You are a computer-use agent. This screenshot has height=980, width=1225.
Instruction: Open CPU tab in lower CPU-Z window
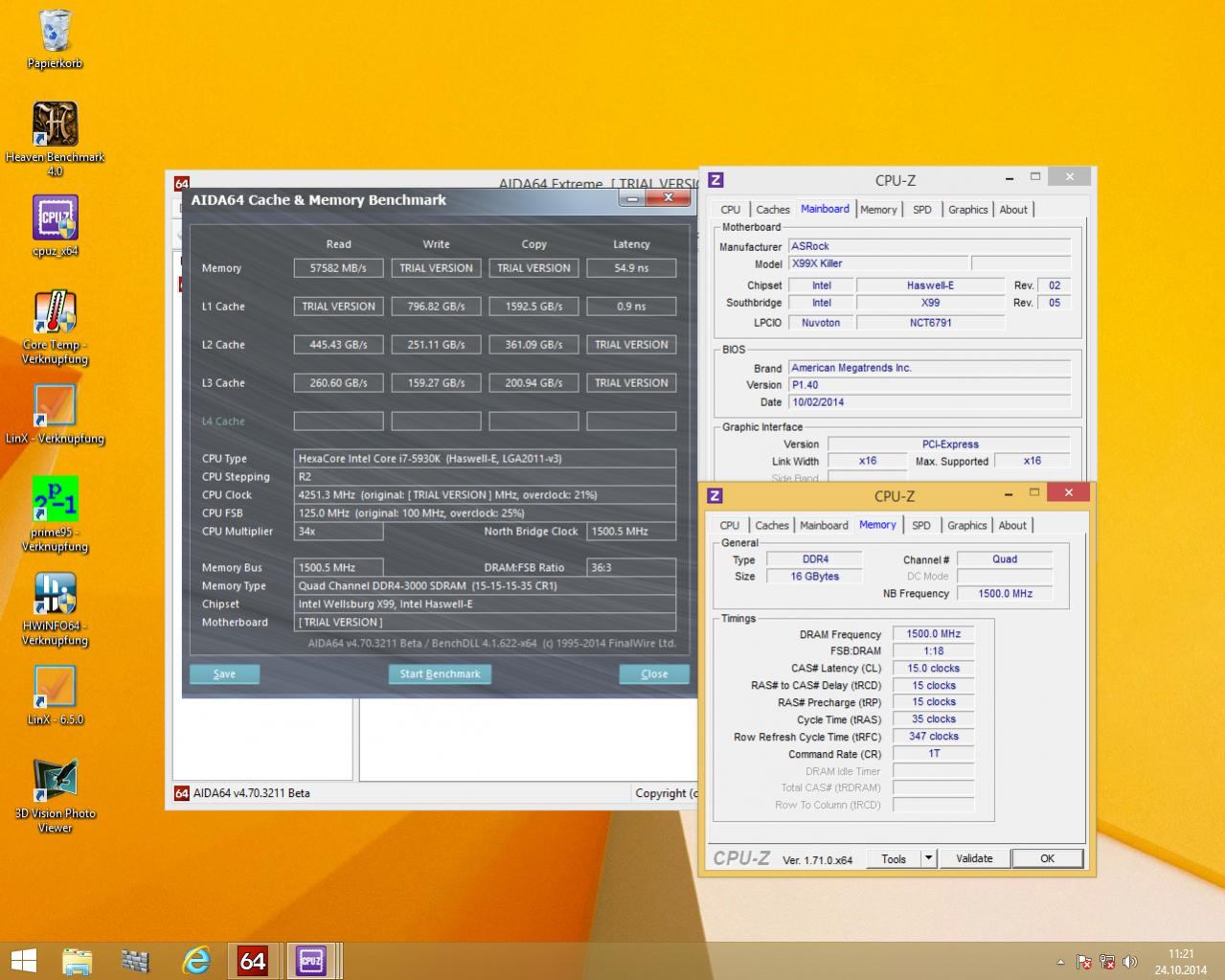(x=730, y=525)
